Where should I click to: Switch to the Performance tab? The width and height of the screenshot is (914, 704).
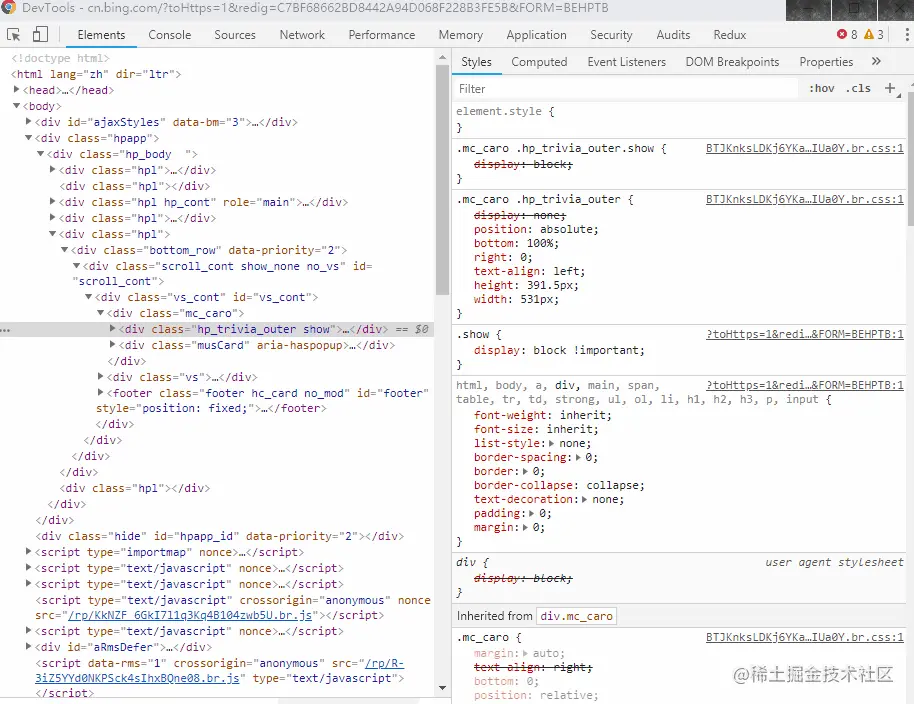pos(382,35)
